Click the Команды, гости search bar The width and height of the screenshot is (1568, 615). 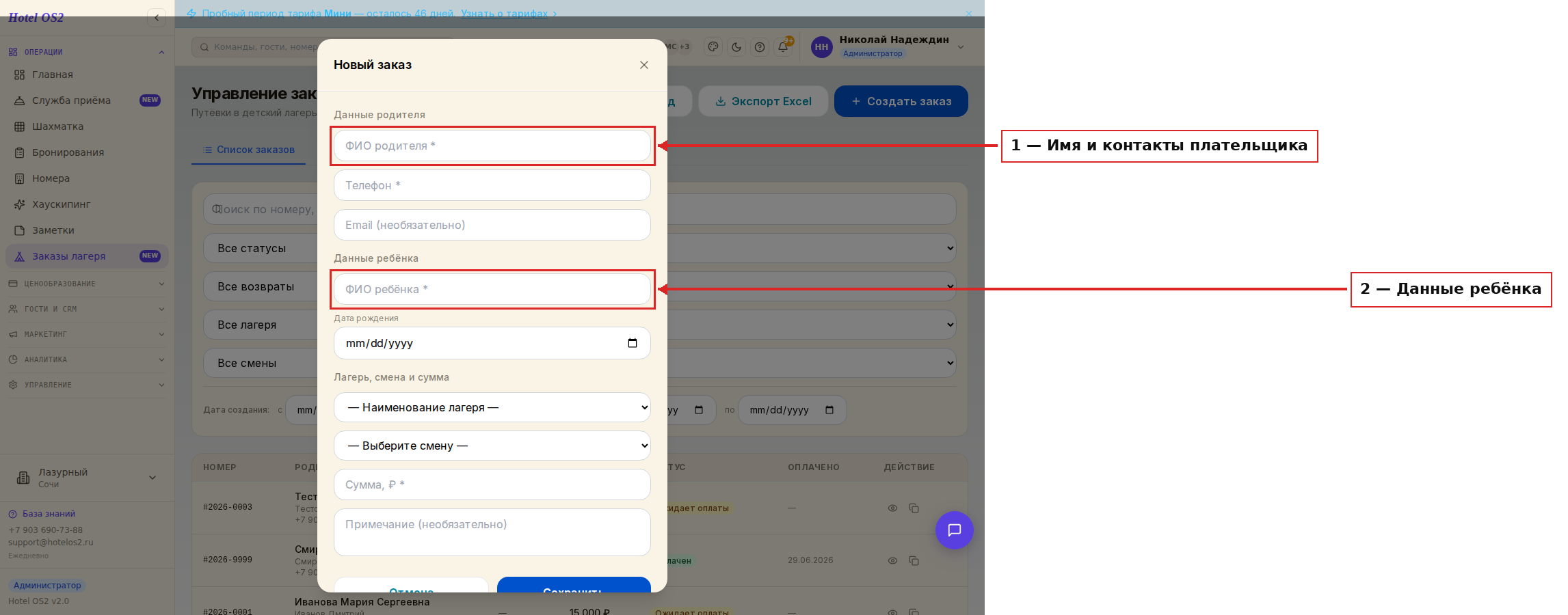(322, 47)
